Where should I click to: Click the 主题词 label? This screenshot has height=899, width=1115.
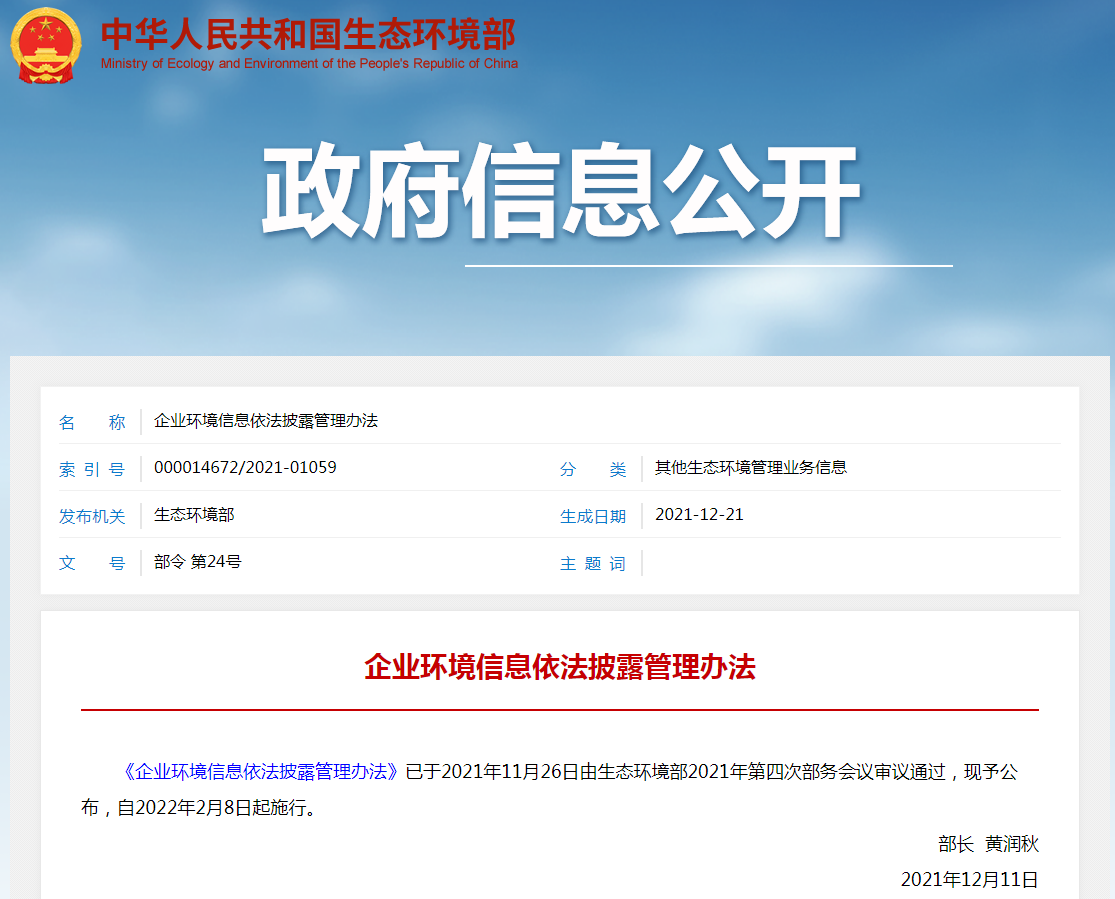coord(593,563)
